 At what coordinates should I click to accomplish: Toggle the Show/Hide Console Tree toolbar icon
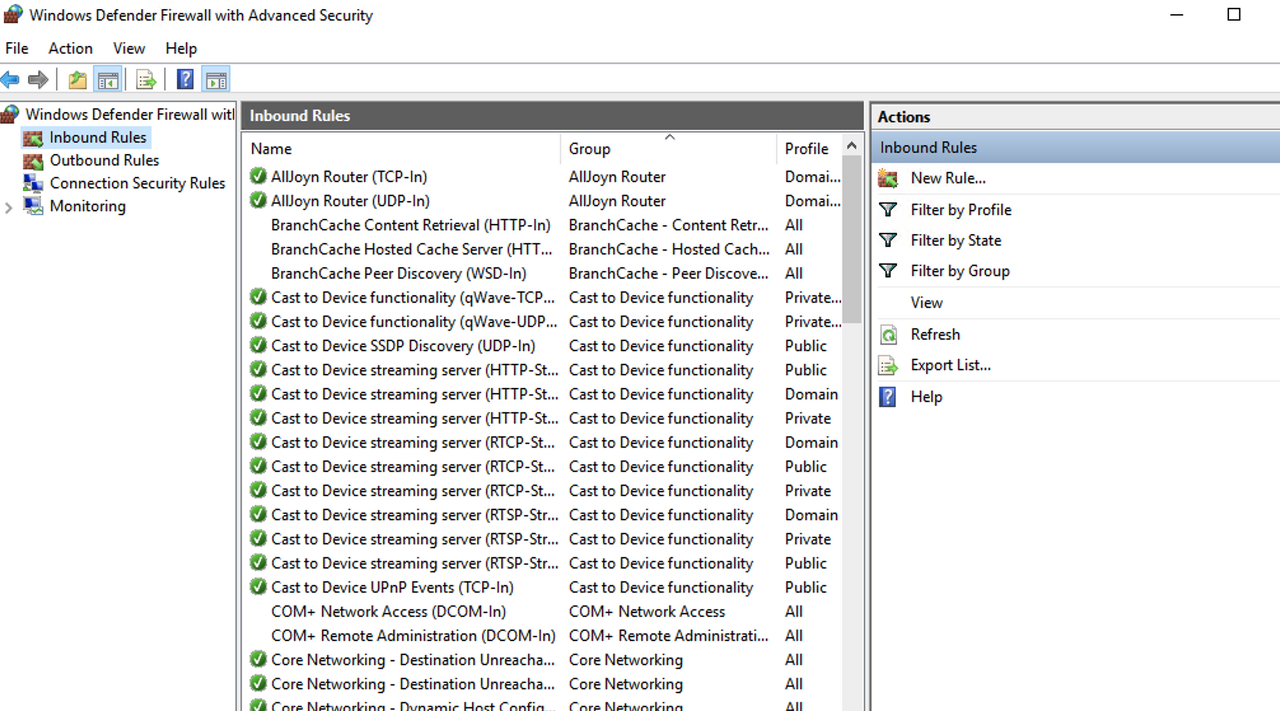click(x=108, y=80)
